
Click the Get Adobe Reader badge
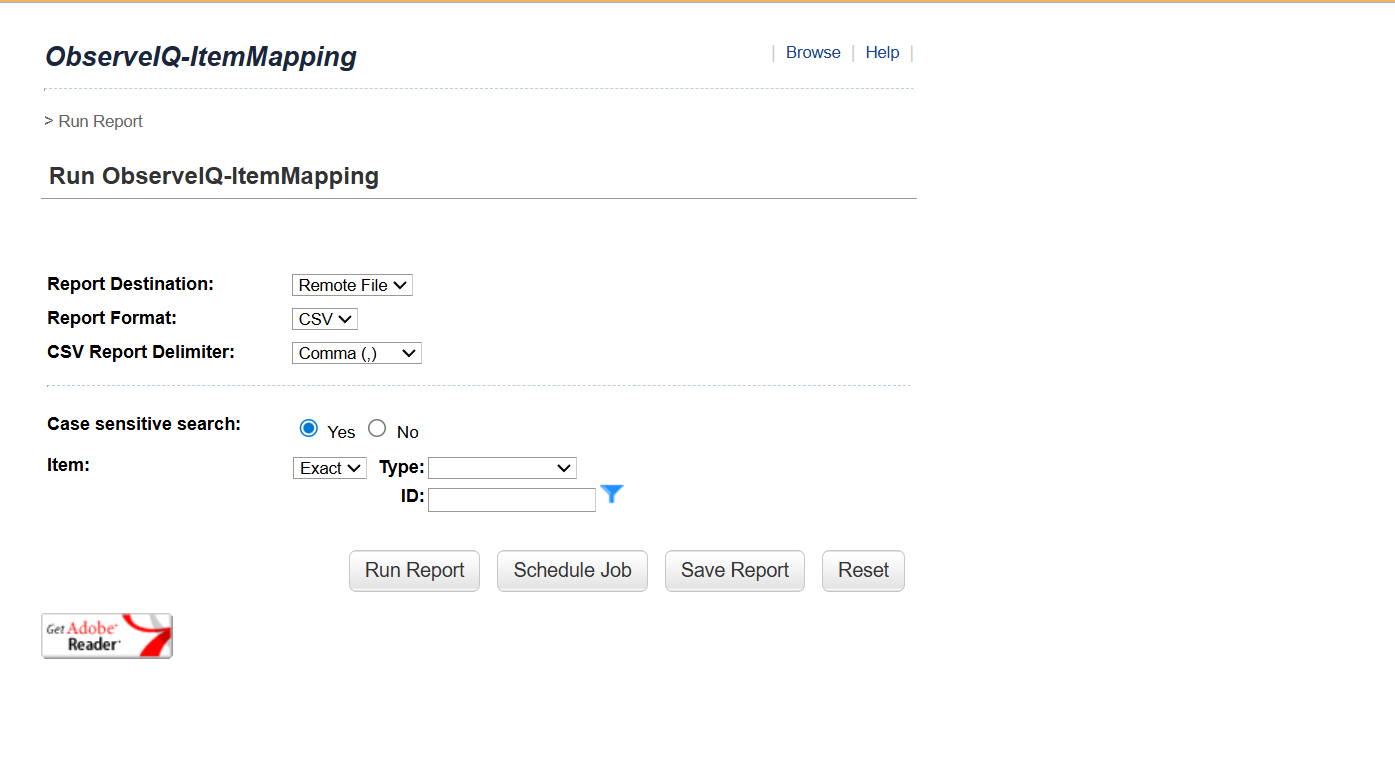(107, 636)
